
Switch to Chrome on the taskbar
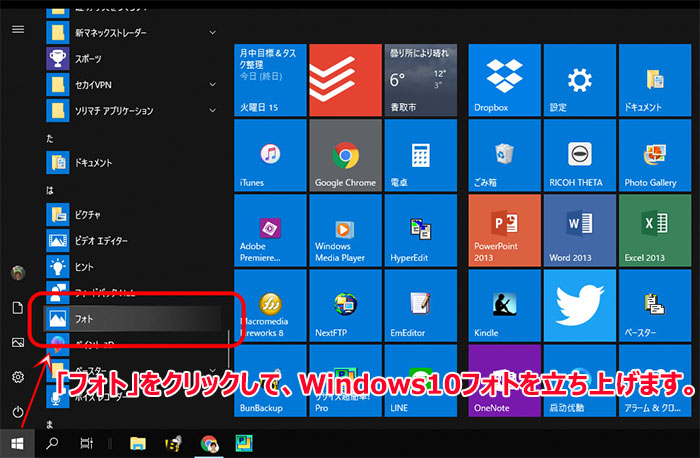pos(209,443)
